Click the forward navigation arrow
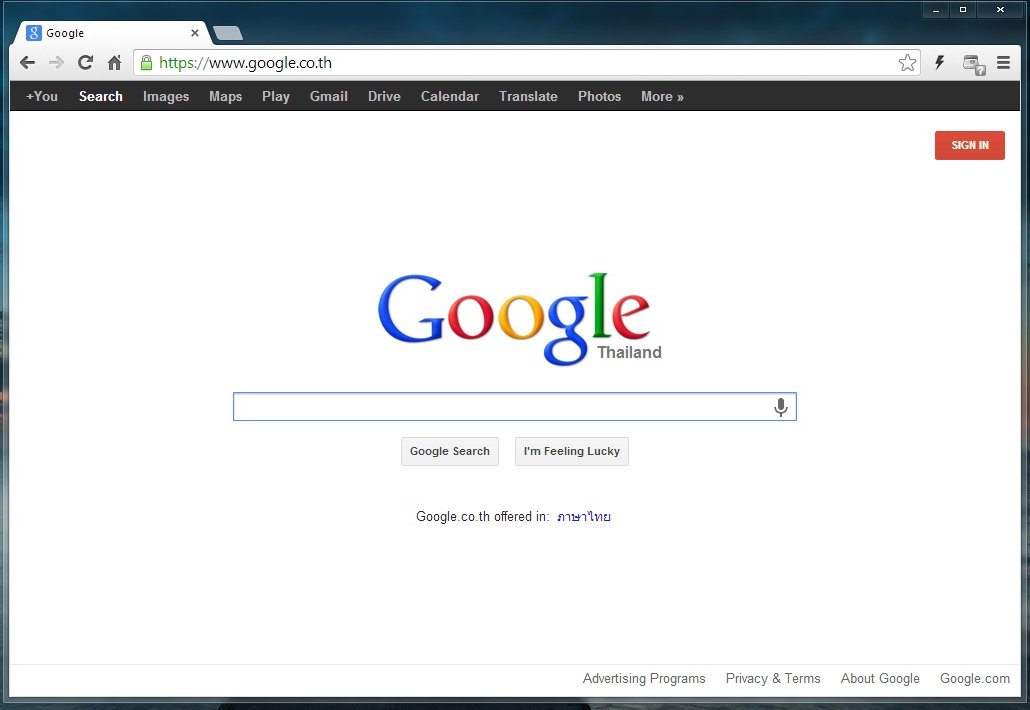 point(56,63)
